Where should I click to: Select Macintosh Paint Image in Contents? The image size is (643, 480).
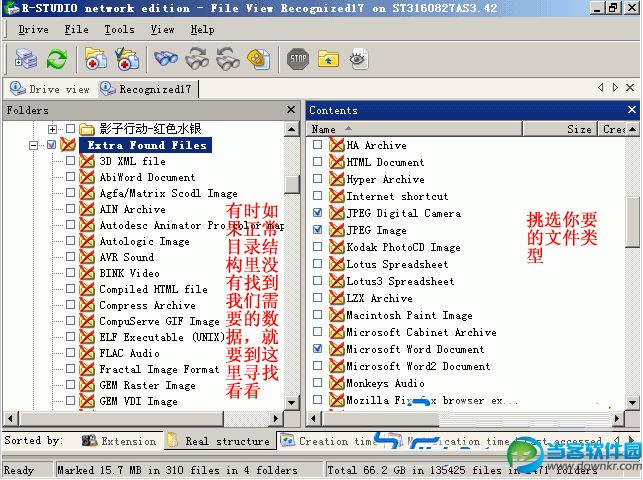pos(409,315)
